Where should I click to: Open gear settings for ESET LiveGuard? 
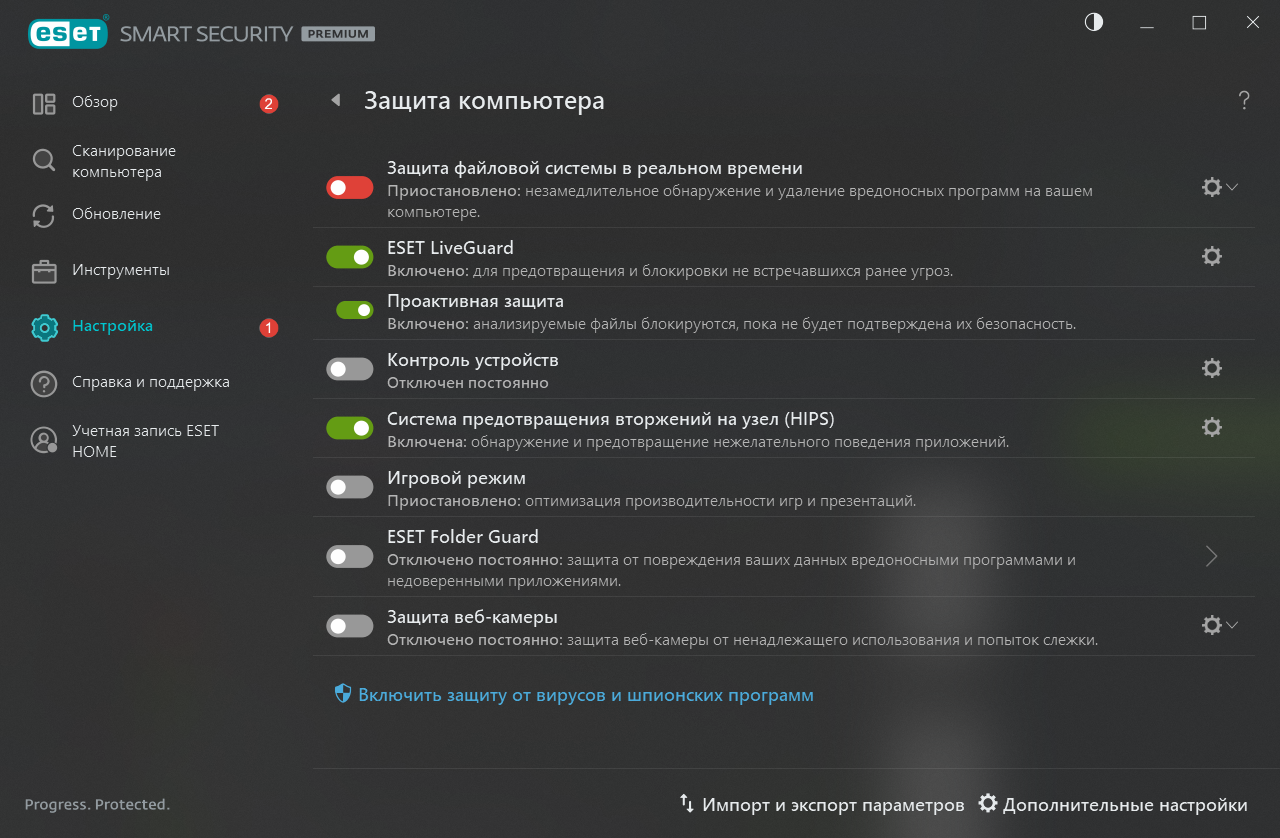tap(1212, 256)
